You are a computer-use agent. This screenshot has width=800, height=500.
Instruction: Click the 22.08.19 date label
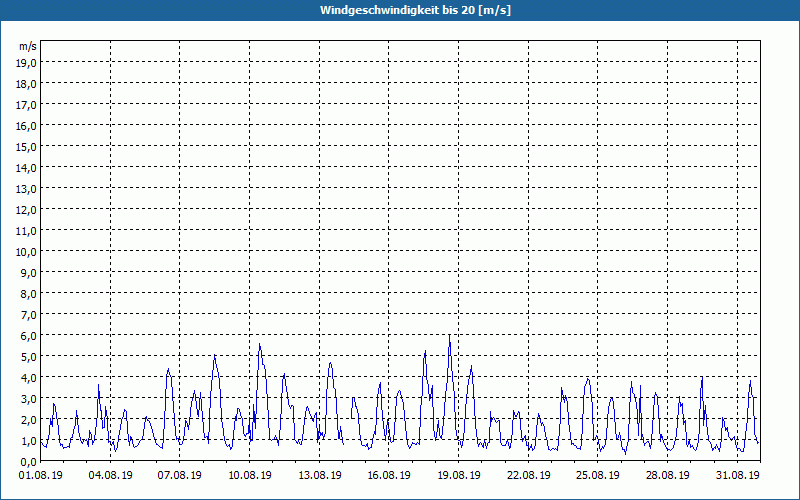529,475
